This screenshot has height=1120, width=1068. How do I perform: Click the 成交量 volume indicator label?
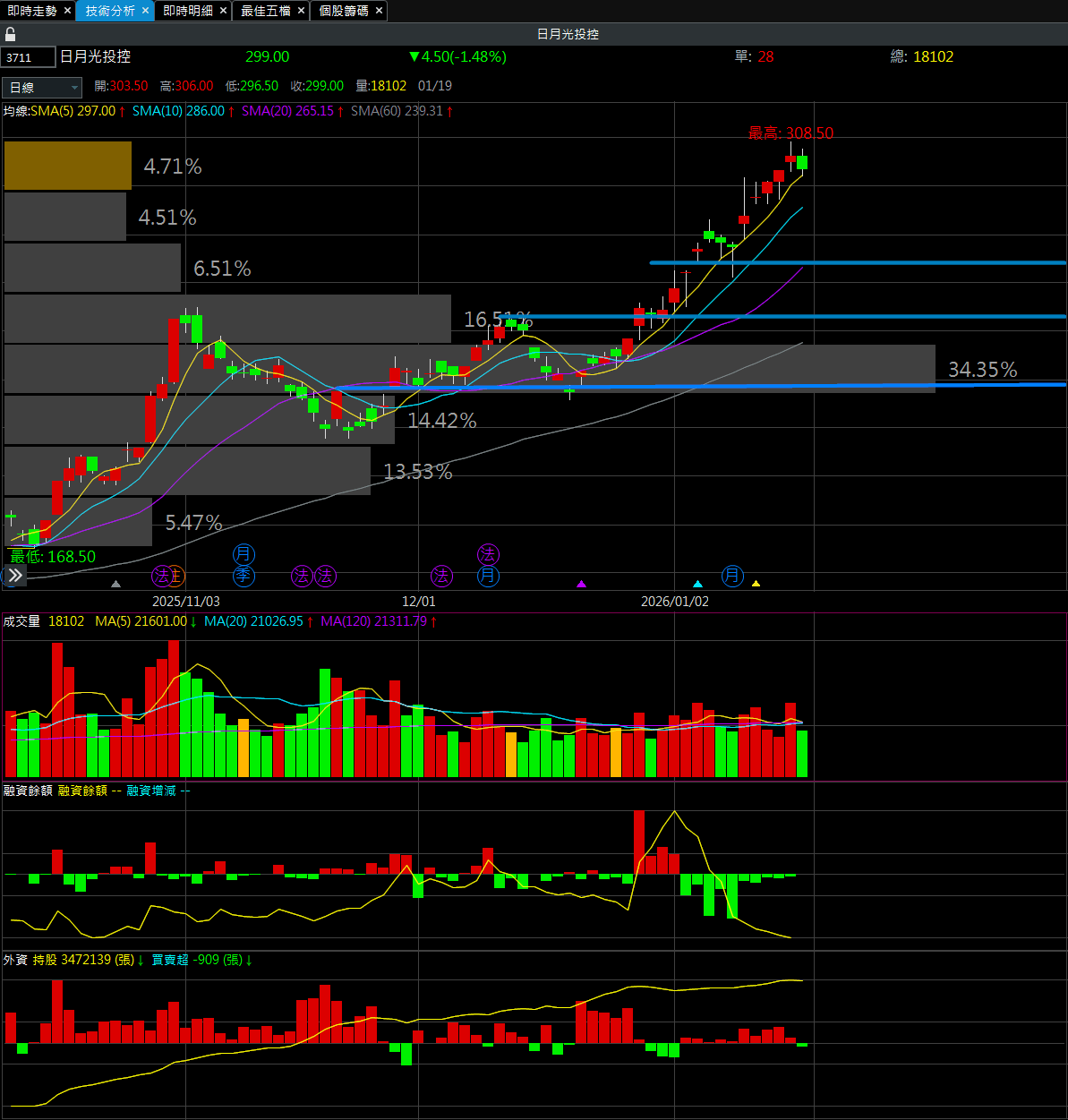(21, 620)
